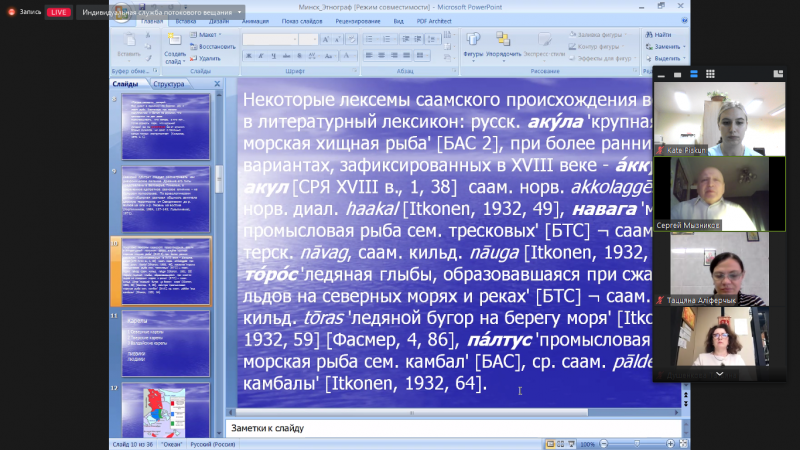Open the Макет layout dropdown
800x450 pixels.
(210, 34)
